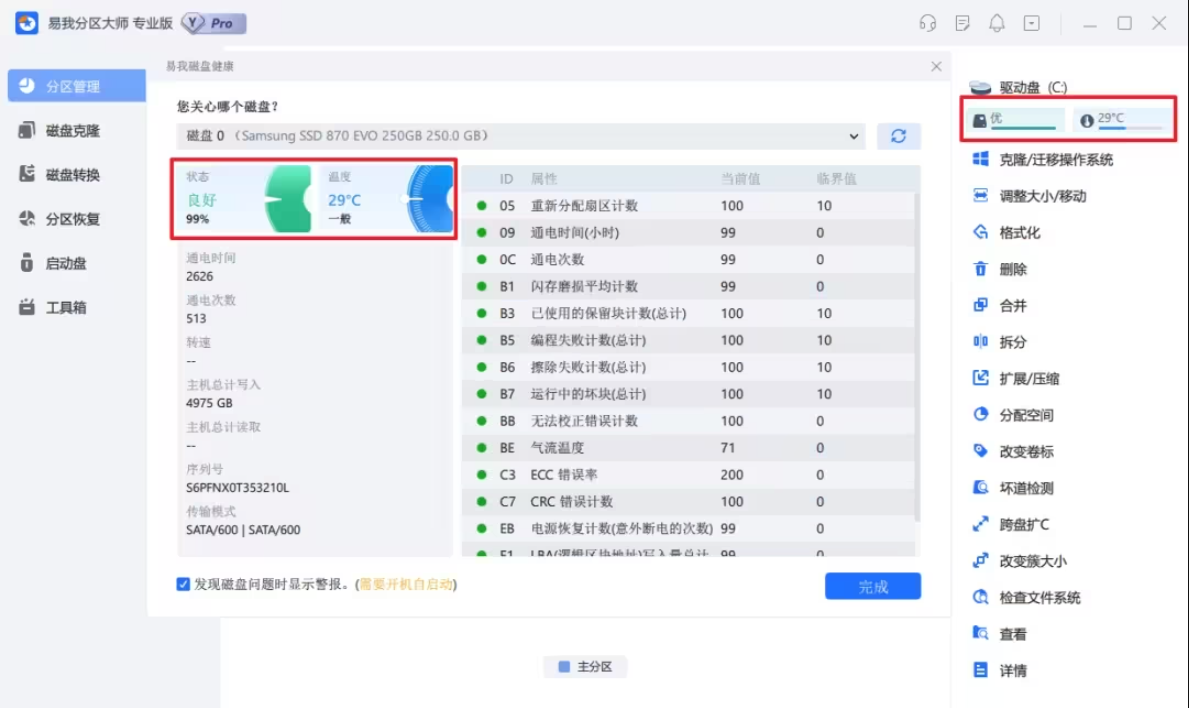Select row B6 擦除失败计数(总计)

coord(689,367)
